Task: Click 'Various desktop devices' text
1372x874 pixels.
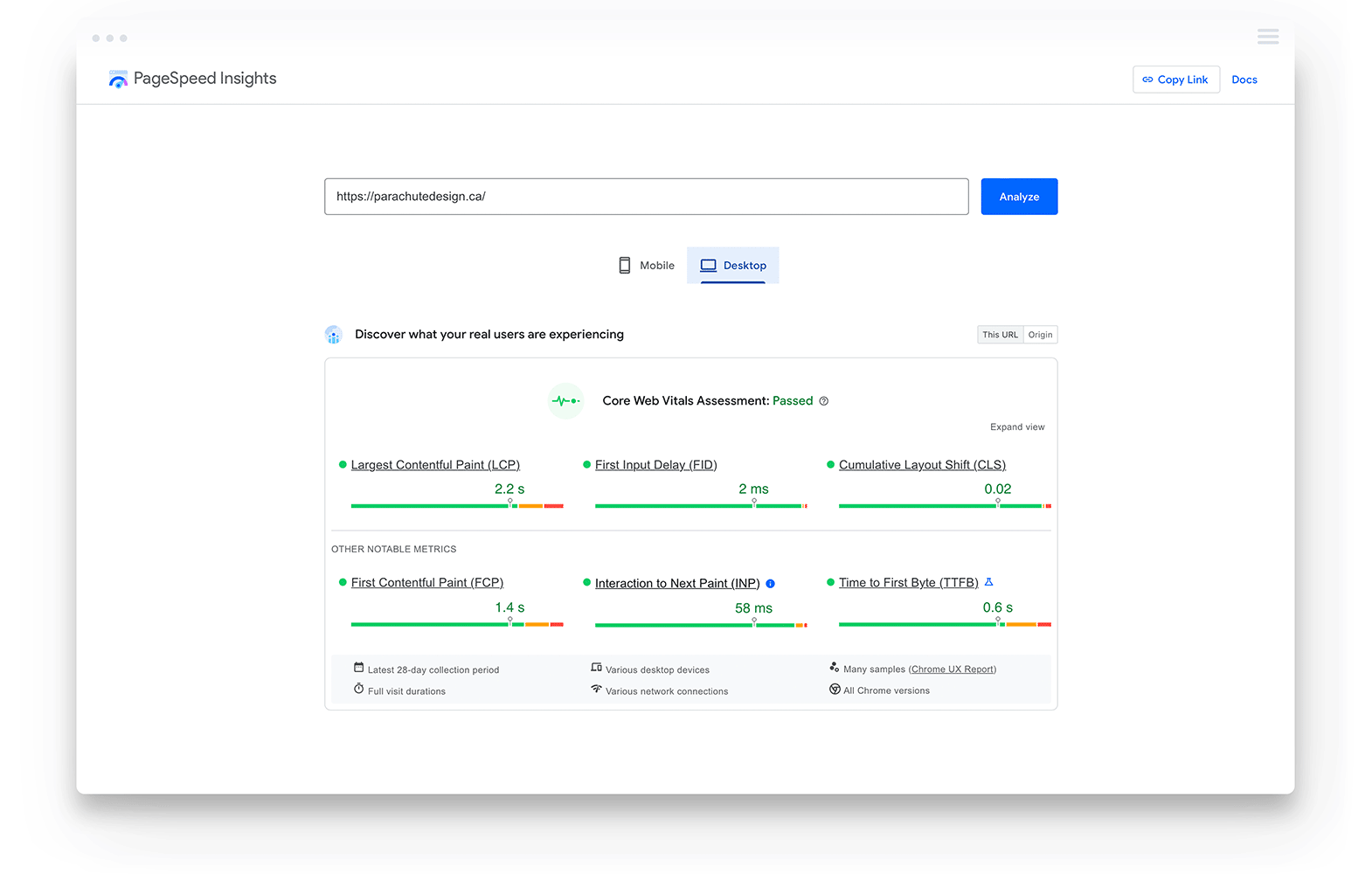Action: coord(657,670)
